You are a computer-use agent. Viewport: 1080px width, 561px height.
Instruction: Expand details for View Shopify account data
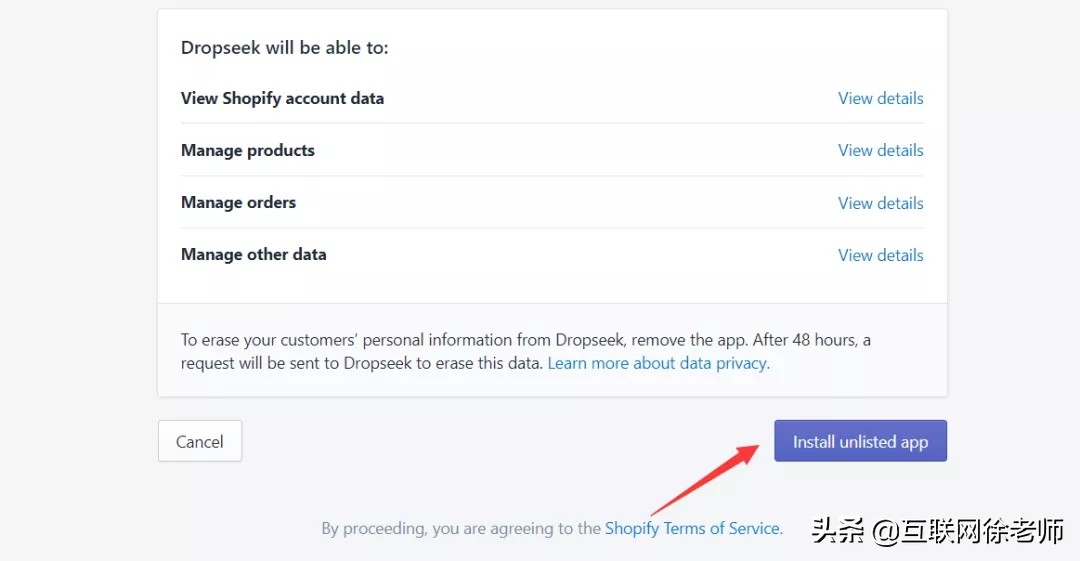880,98
